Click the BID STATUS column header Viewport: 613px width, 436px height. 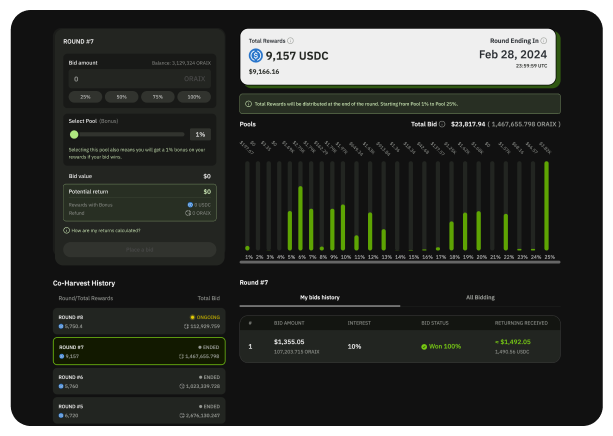point(435,323)
